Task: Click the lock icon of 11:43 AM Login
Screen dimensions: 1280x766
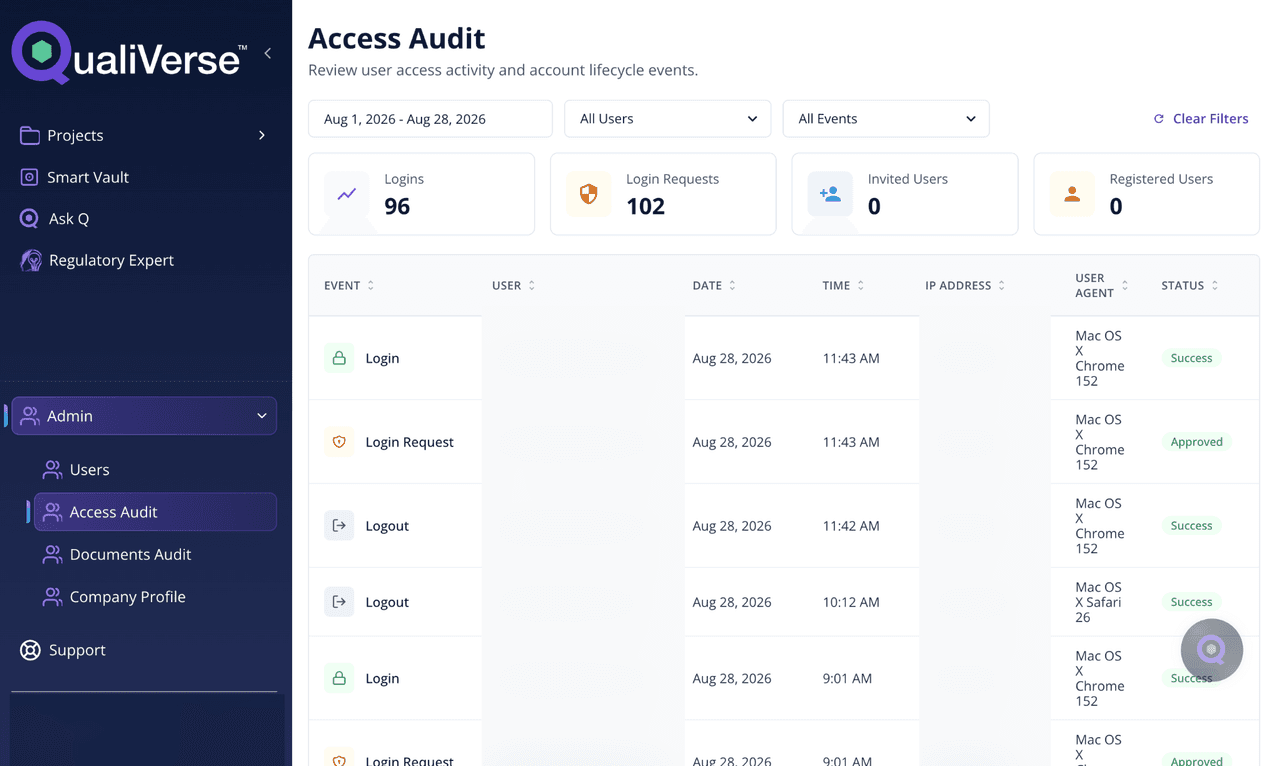Action: click(x=339, y=358)
